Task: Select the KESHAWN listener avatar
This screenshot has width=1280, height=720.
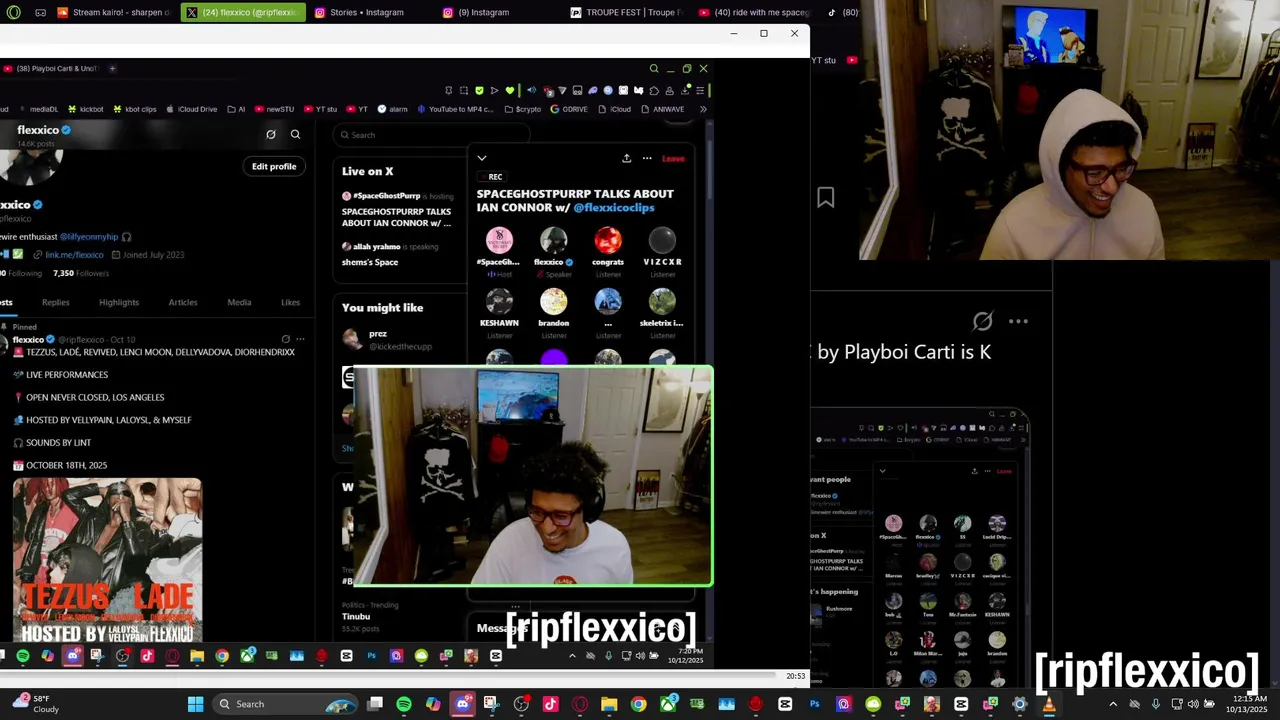Action: tap(499, 301)
